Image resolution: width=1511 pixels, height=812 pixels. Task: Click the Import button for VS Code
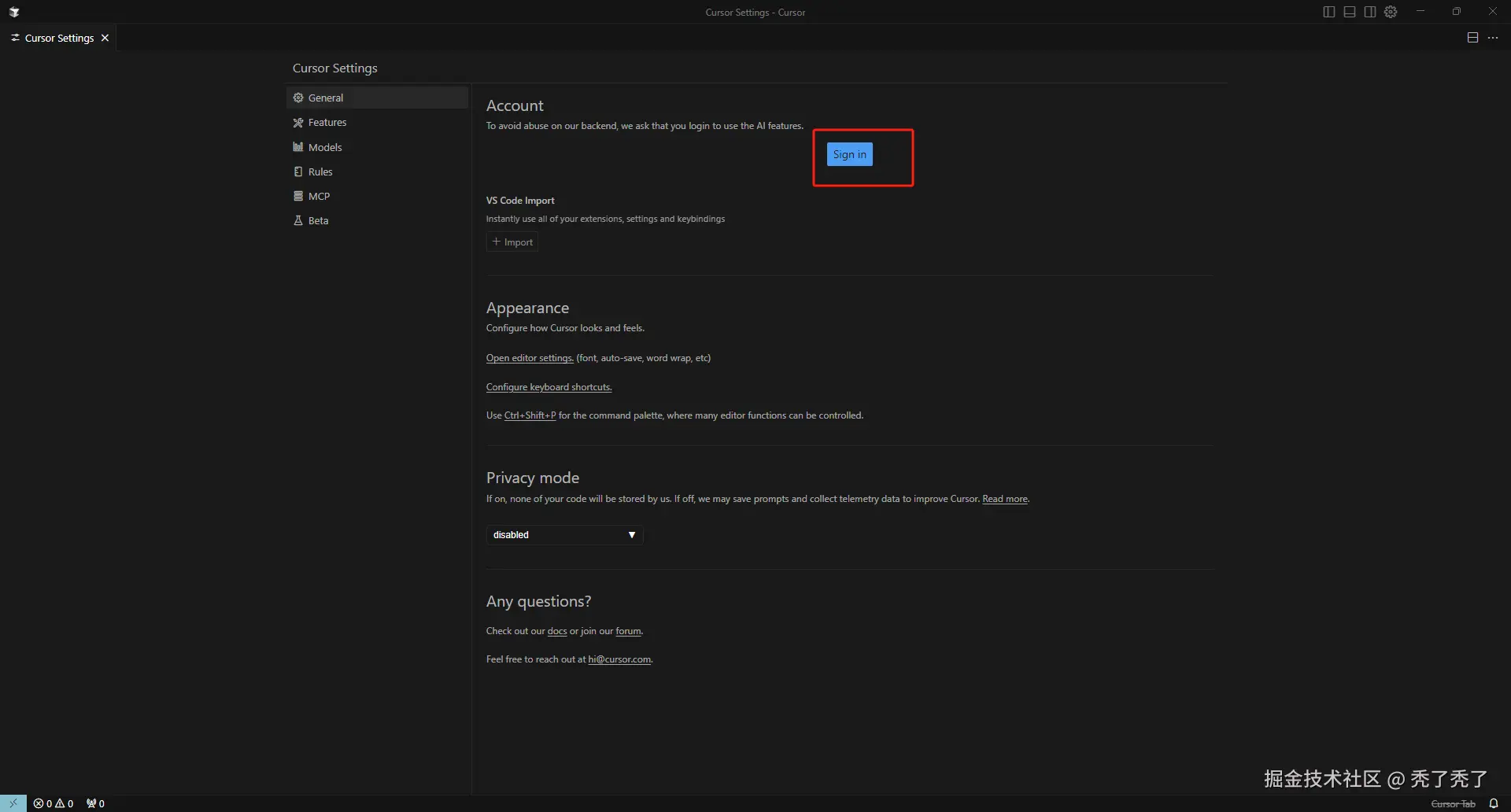pyautogui.click(x=512, y=242)
